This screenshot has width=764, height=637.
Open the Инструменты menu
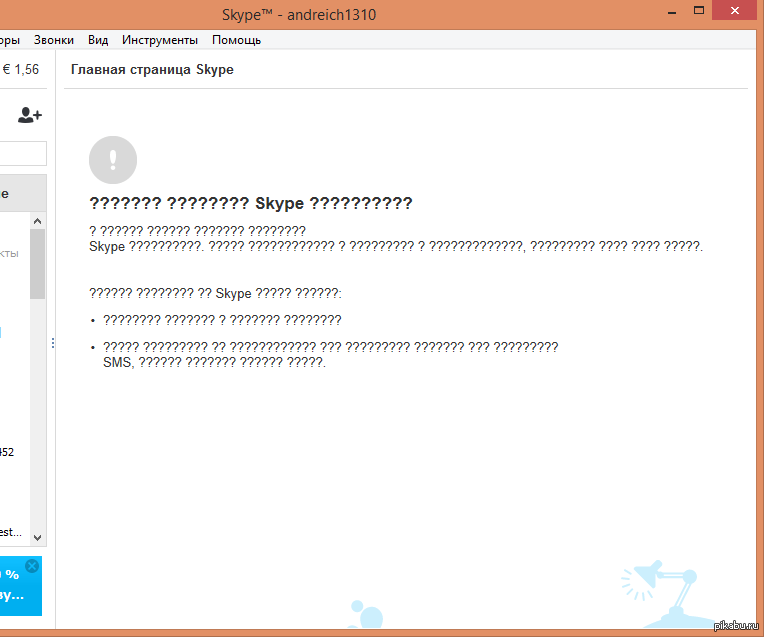[x=160, y=40]
